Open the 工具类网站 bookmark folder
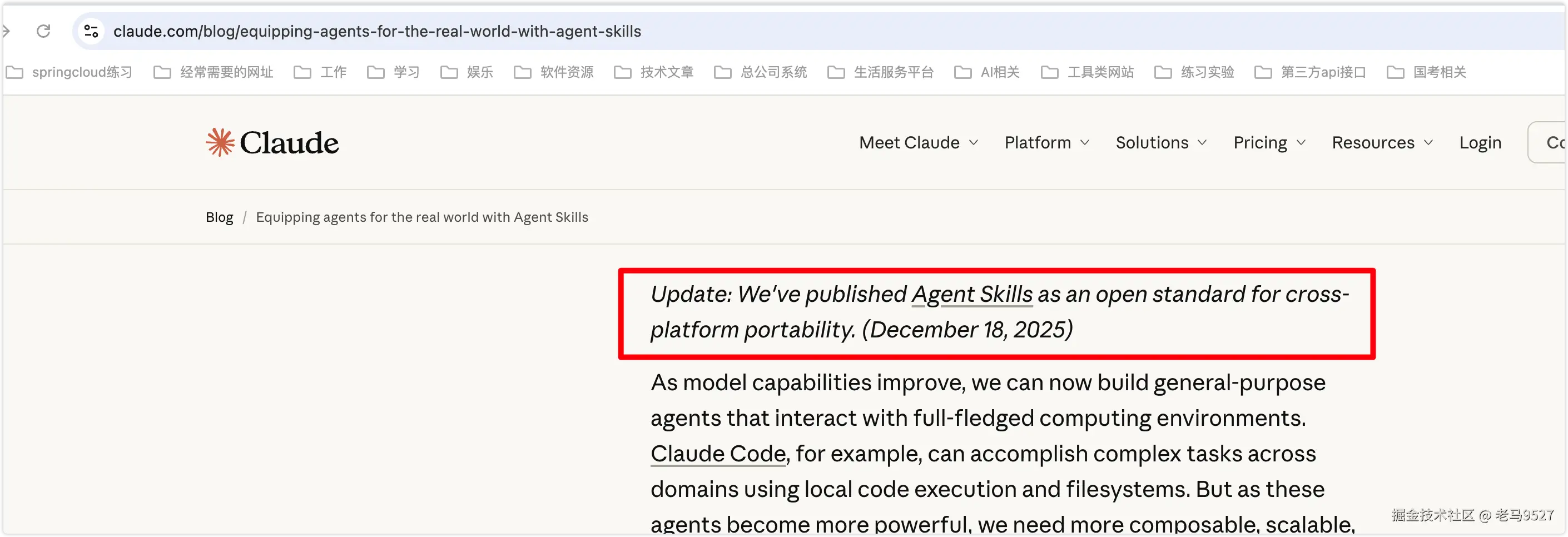Screen dimensions: 1568x537 [x=1087, y=72]
